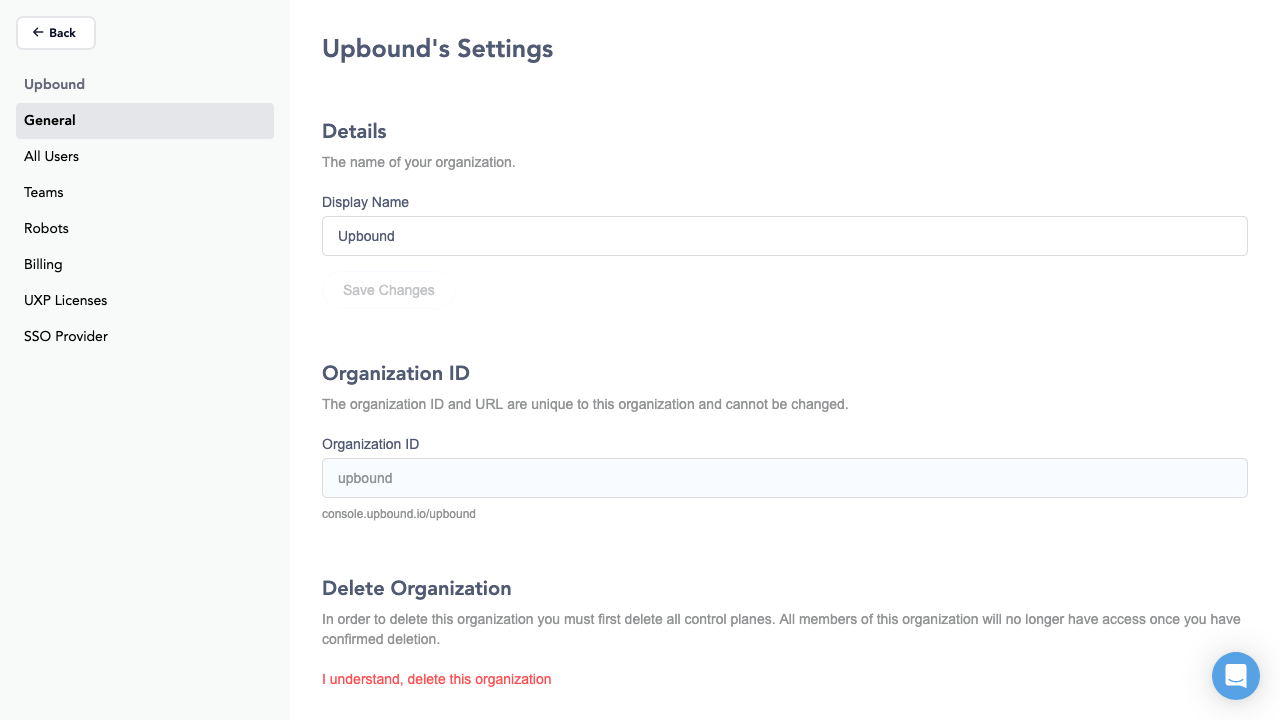Select the Display Name input field

784,236
